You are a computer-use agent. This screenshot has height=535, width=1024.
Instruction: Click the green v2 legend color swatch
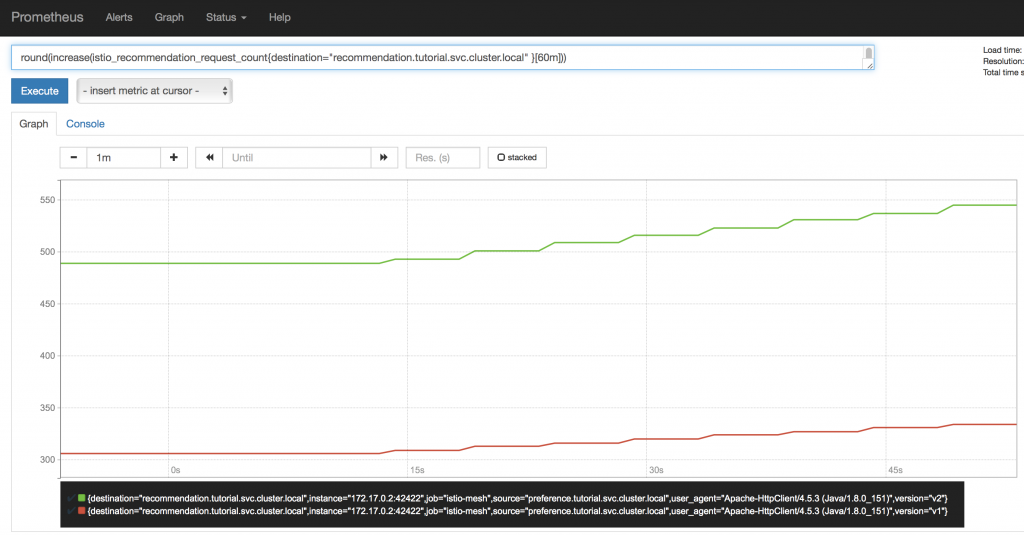(x=82, y=497)
